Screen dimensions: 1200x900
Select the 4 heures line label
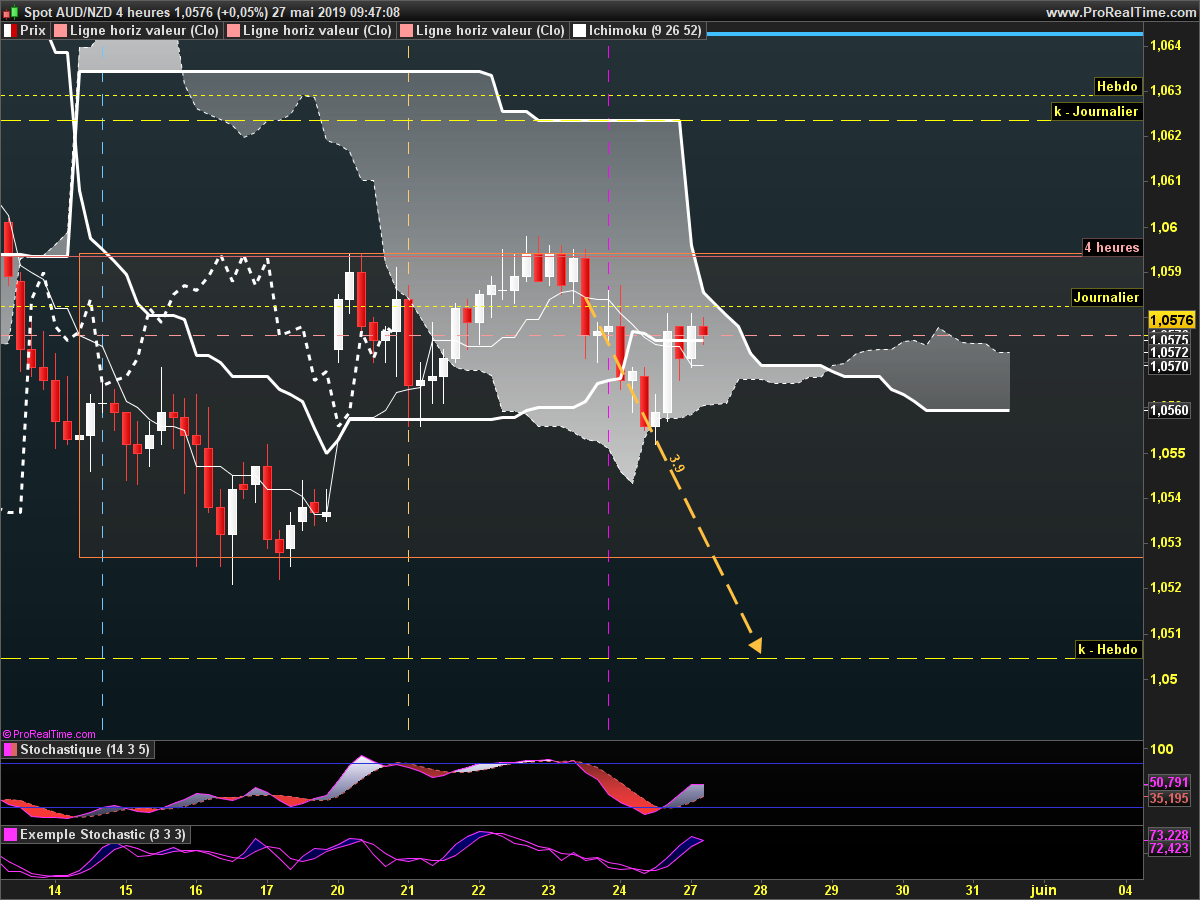pos(1112,247)
